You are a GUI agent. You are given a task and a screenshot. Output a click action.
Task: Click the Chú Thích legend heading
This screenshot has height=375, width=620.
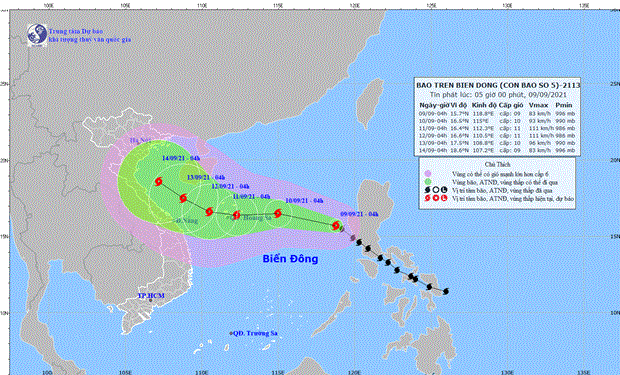pos(497,164)
